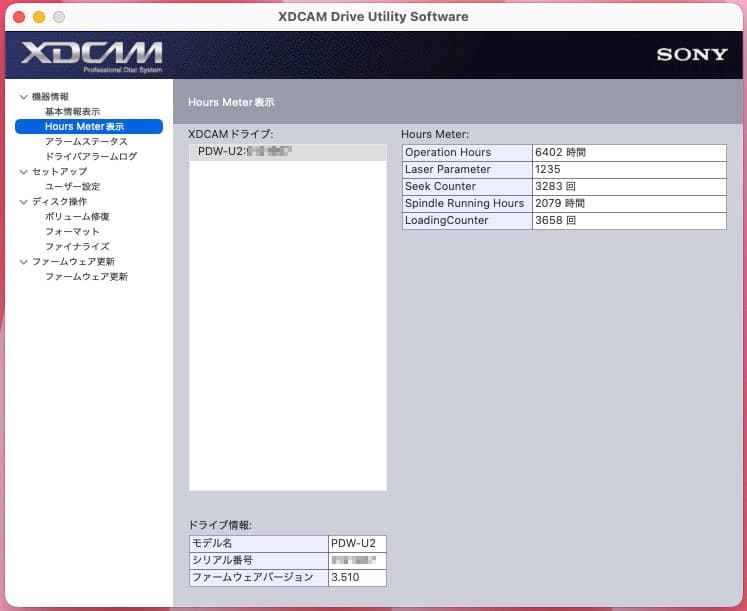Click LoadingCounter row label
Viewport: 747px width, 611px height.
[x=467, y=220]
